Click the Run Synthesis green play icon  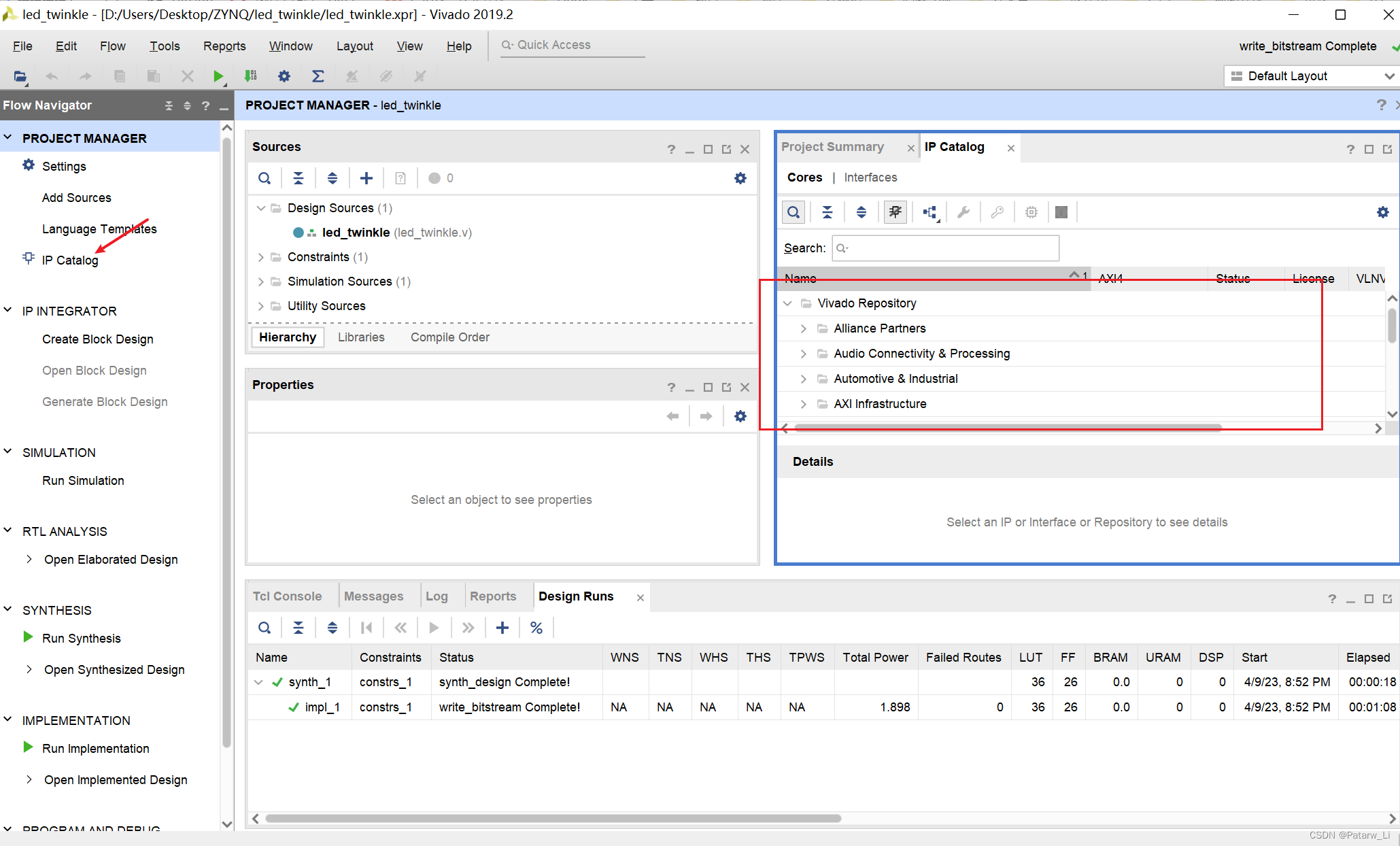28,637
